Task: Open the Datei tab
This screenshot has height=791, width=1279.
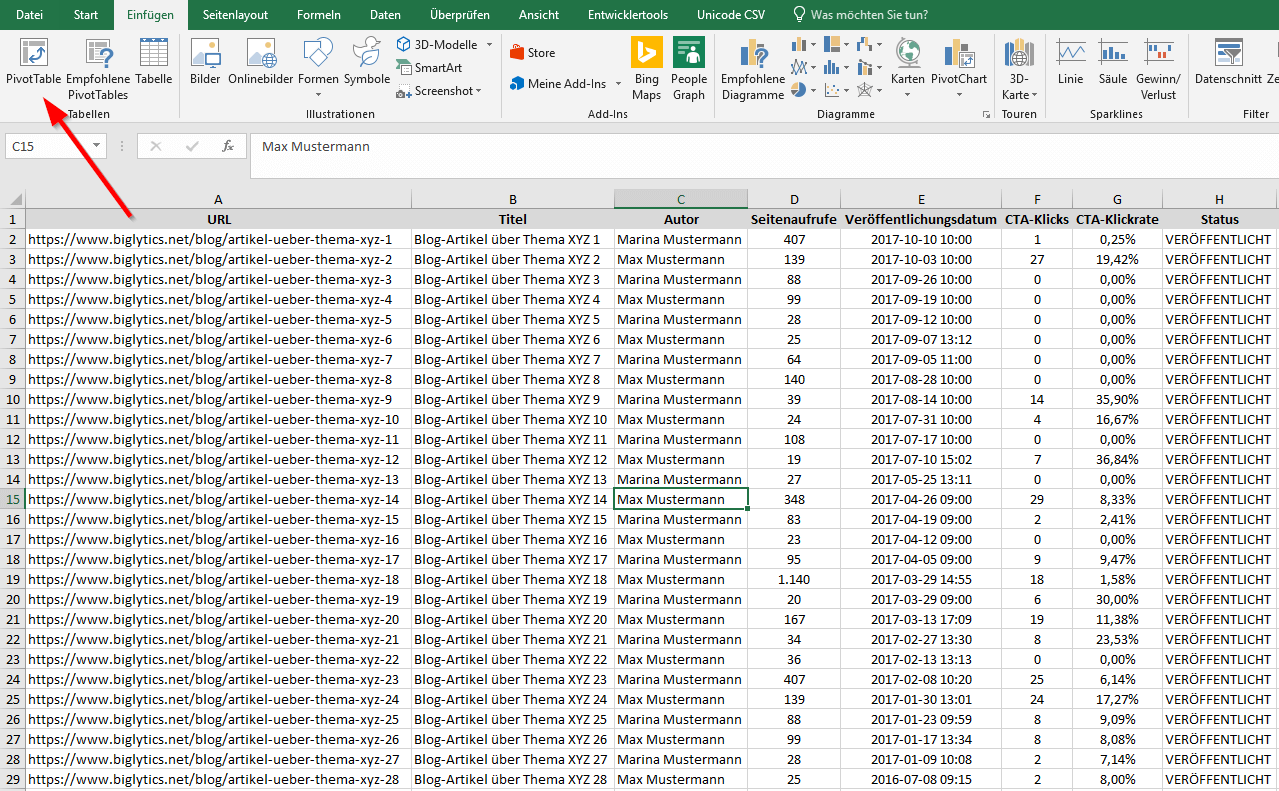Action: coord(29,15)
